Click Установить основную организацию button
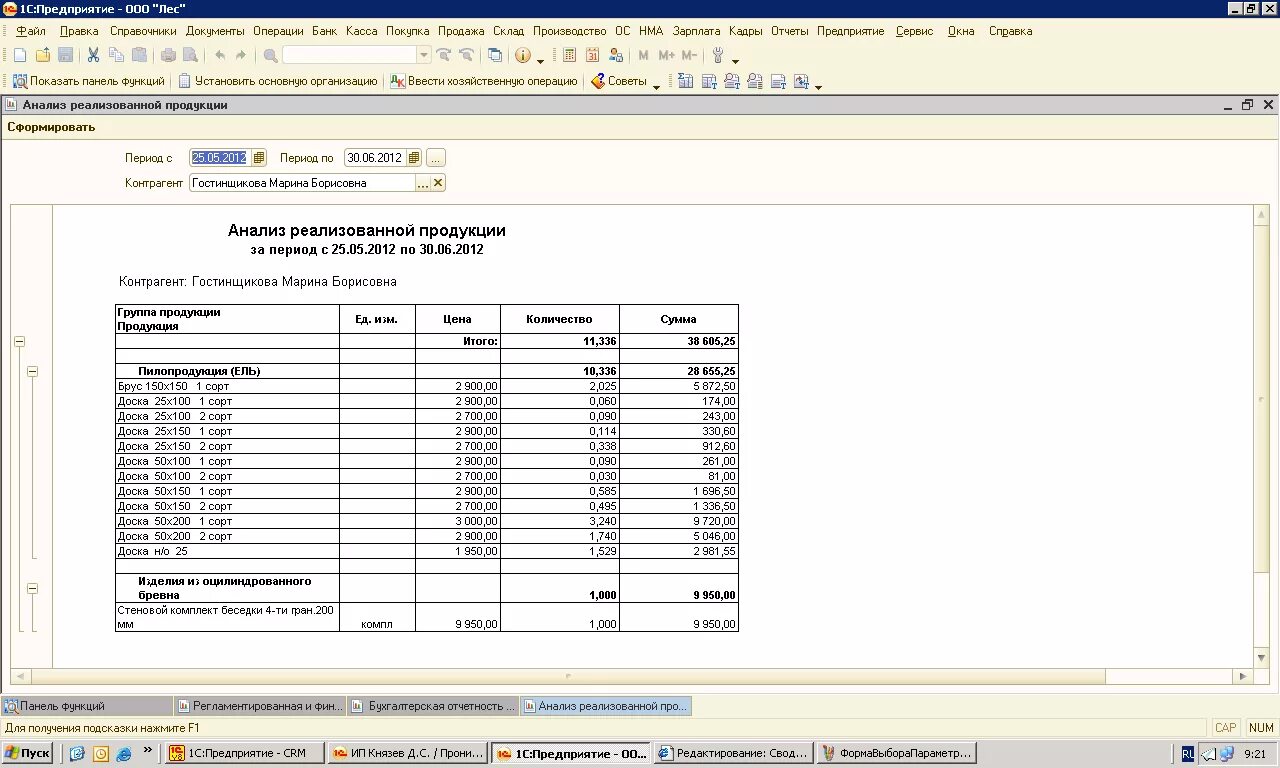This screenshot has width=1280, height=768. coord(278,81)
